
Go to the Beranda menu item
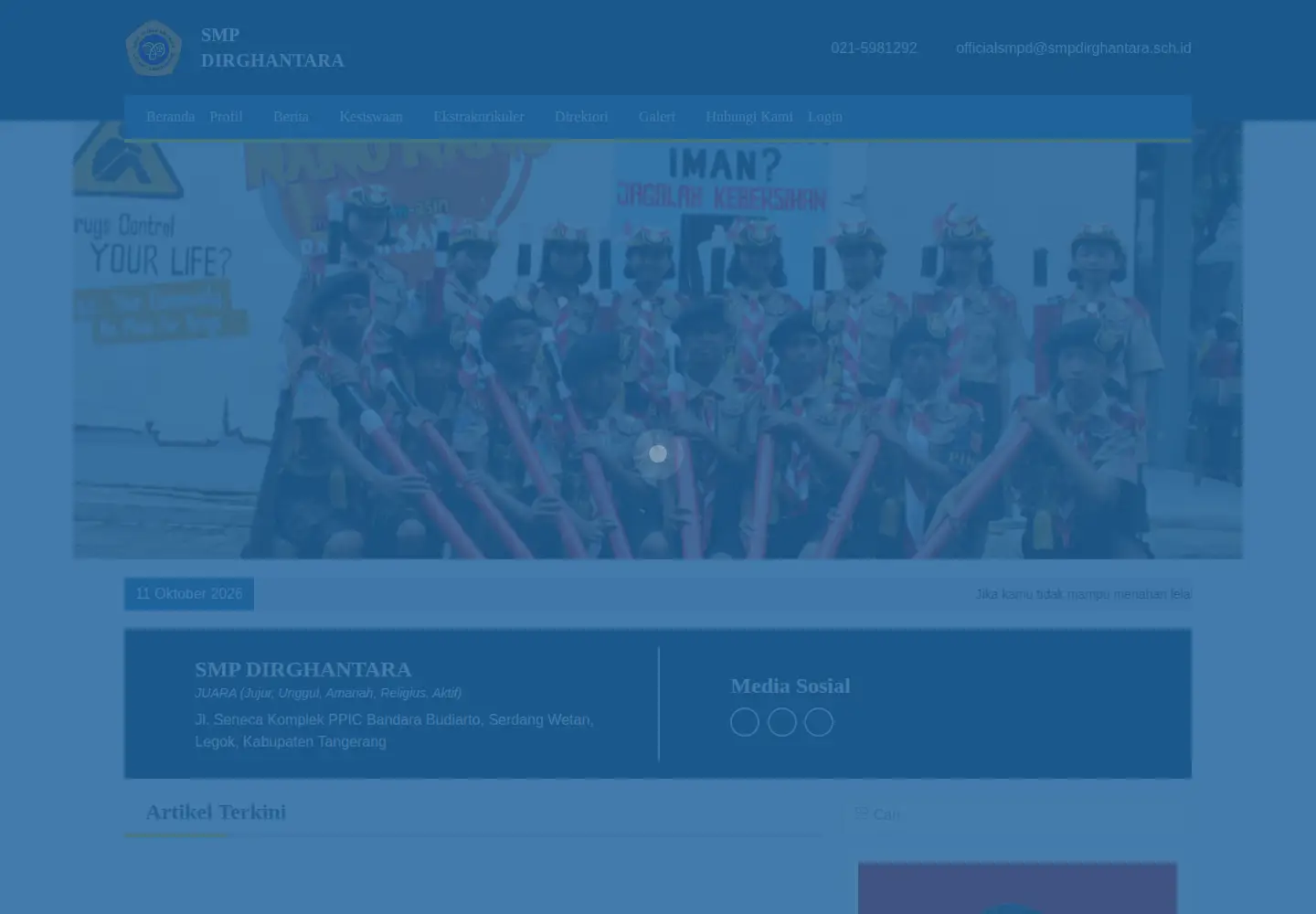(x=170, y=117)
